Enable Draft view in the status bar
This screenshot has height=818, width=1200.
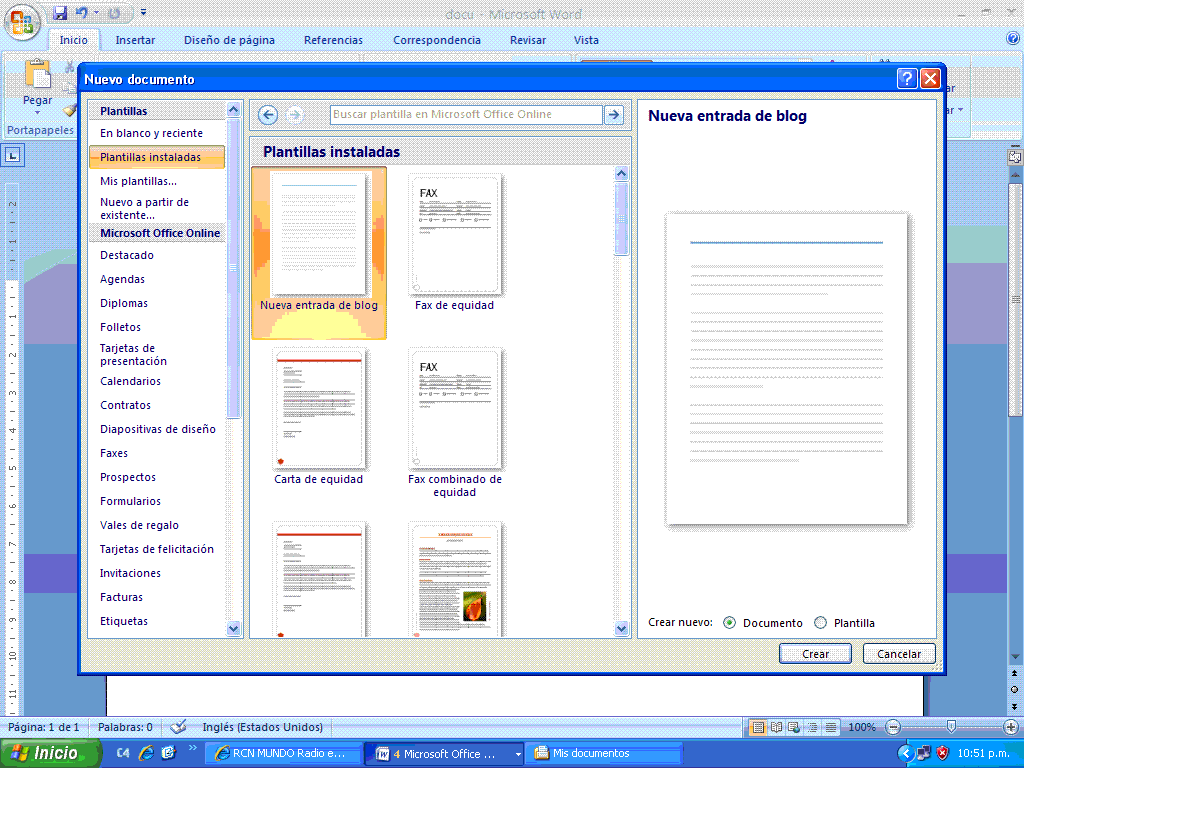click(831, 727)
